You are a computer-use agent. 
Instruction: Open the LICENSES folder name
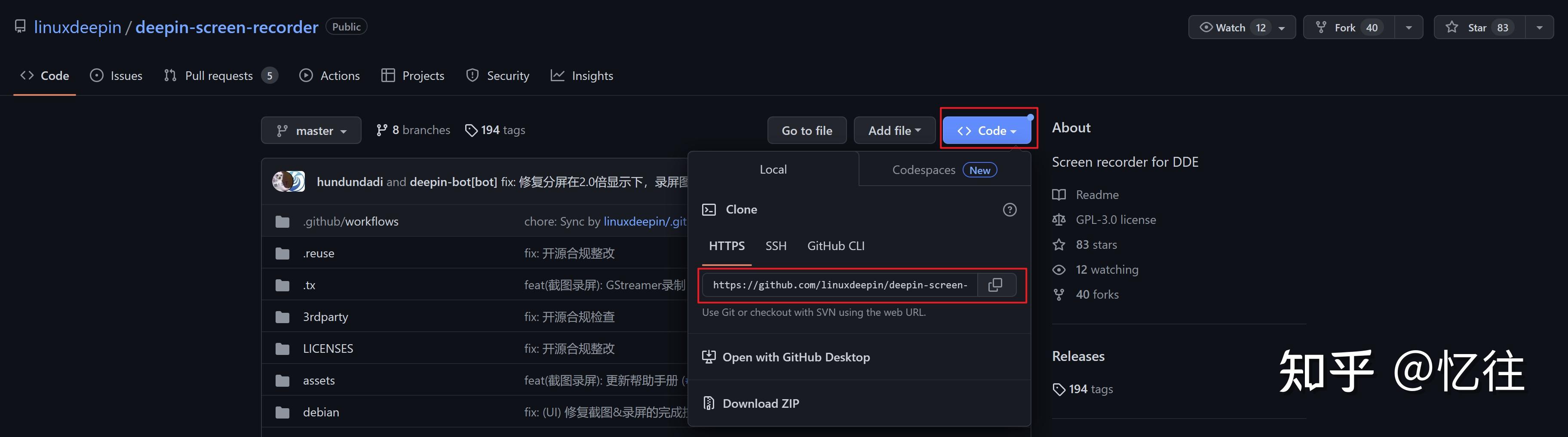pyautogui.click(x=328, y=349)
